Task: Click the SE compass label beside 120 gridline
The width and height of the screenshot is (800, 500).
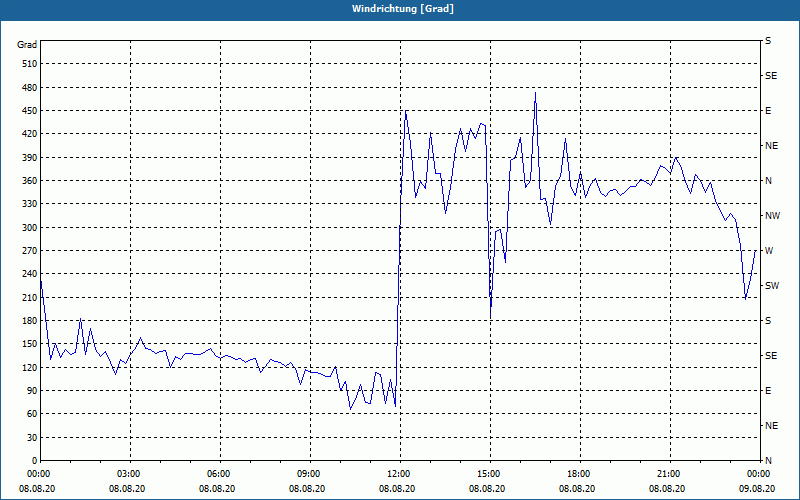Action: coord(771,356)
